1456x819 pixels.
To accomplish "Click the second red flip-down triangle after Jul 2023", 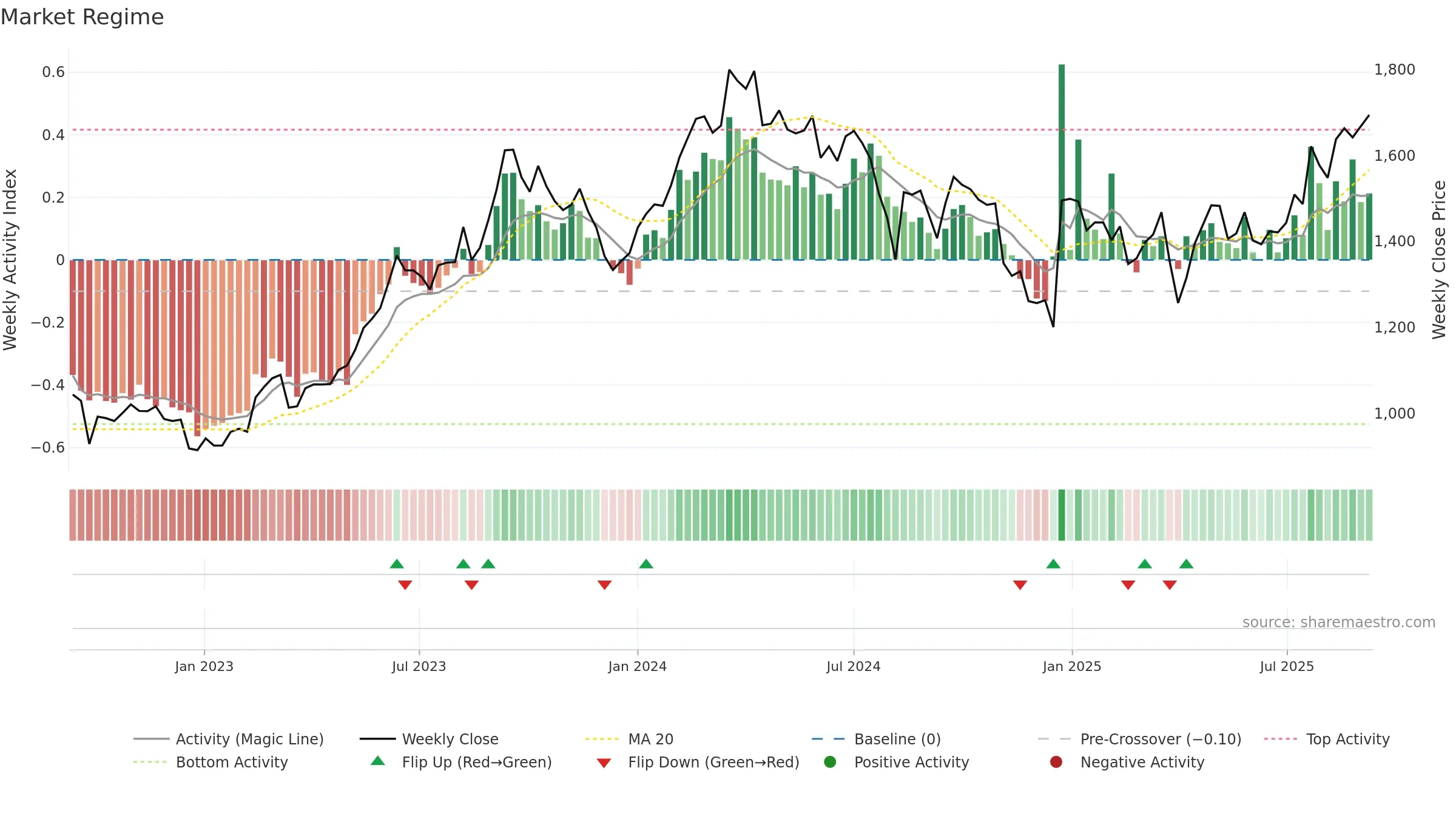I will [471, 585].
